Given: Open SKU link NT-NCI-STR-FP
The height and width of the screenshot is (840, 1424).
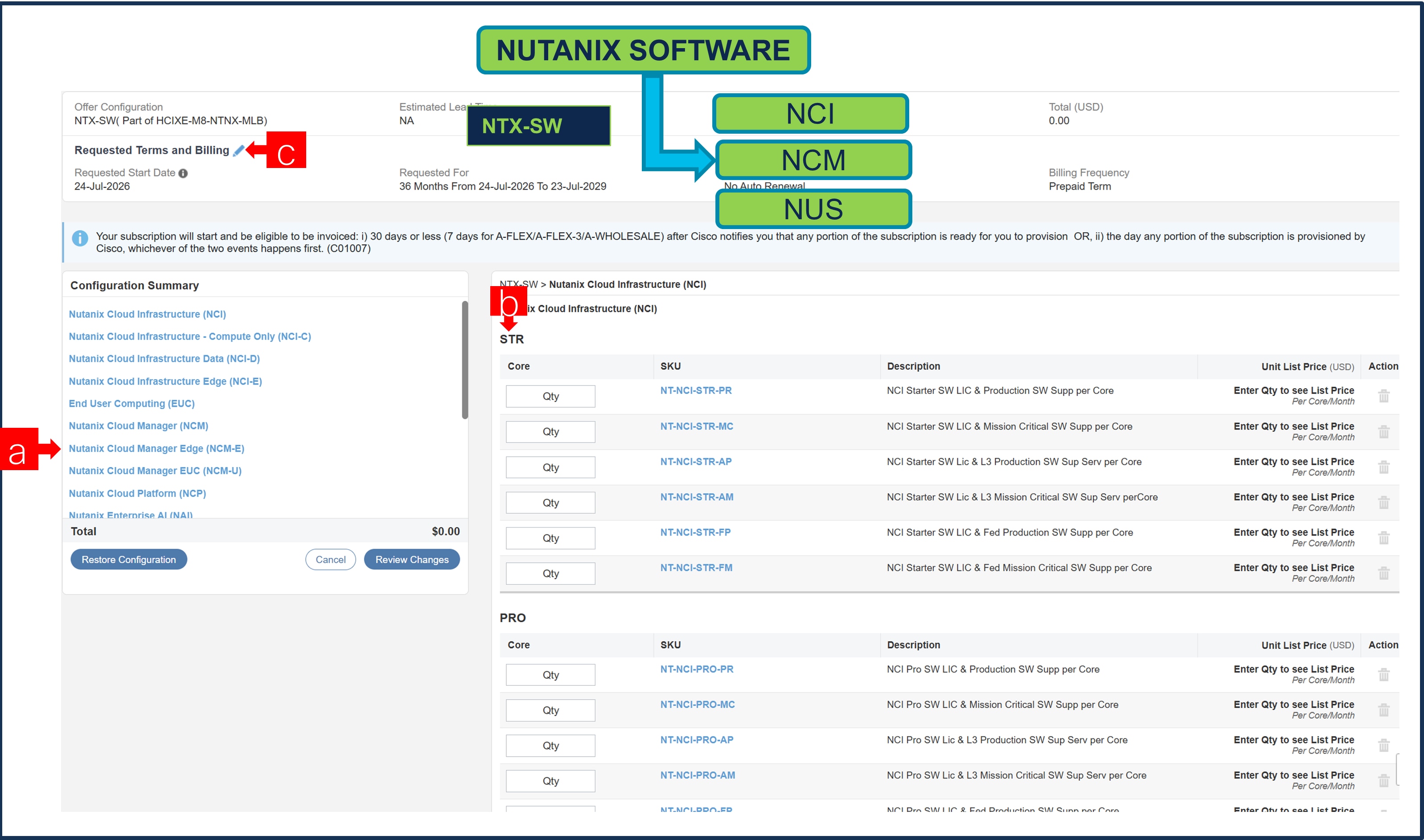Looking at the screenshot, I should click(695, 532).
